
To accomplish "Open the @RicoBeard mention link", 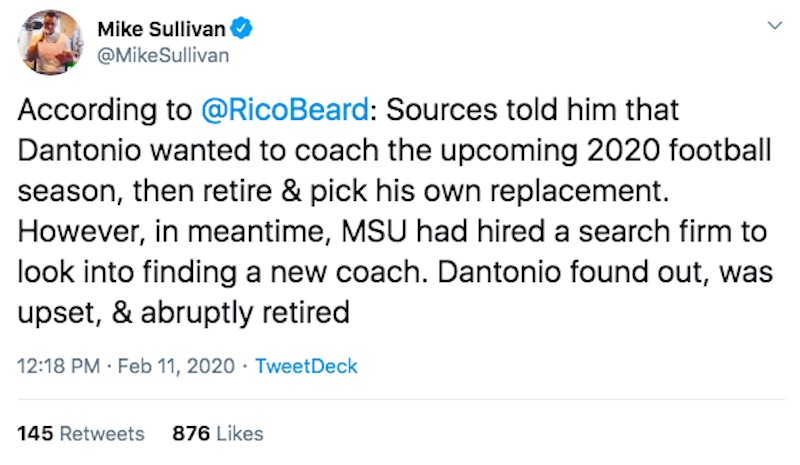I will (285, 110).
